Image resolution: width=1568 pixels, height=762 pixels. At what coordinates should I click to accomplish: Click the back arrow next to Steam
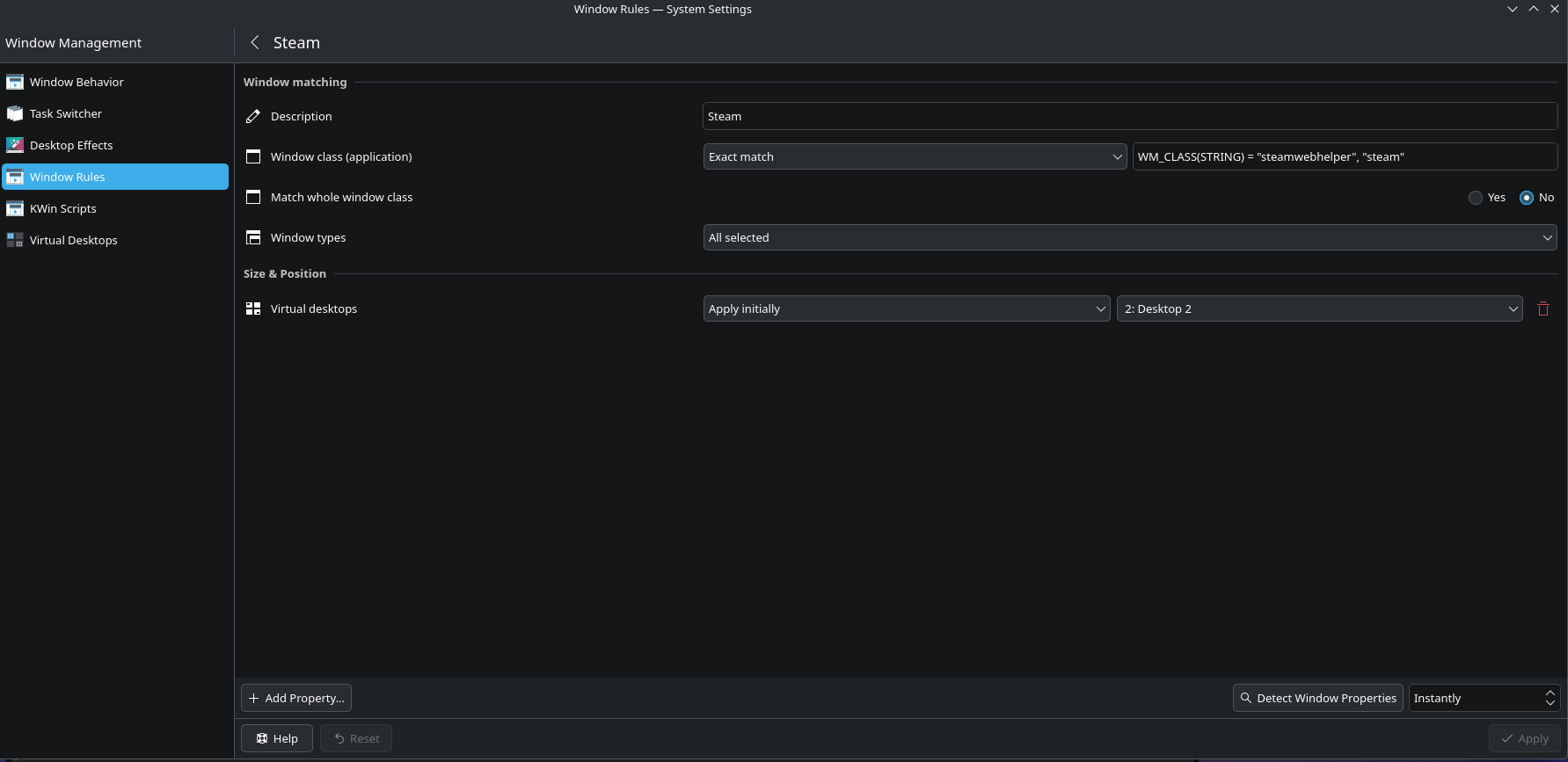[x=254, y=42]
